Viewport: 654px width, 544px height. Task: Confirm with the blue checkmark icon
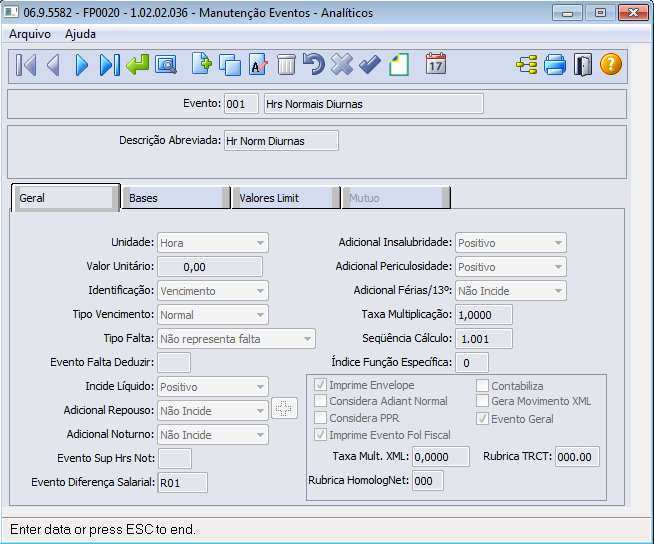[370, 64]
